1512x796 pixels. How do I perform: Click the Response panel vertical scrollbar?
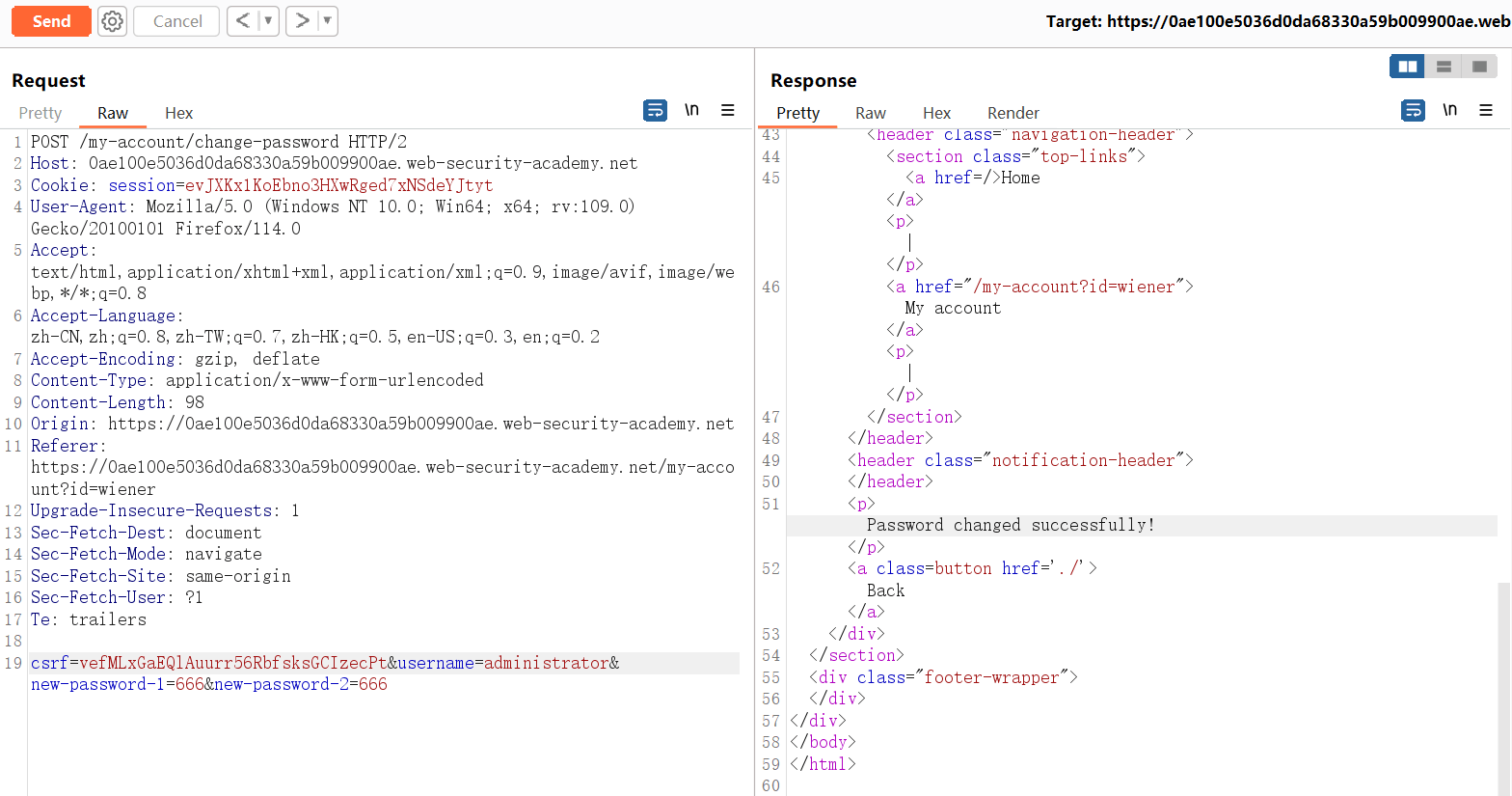click(1504, 675)
